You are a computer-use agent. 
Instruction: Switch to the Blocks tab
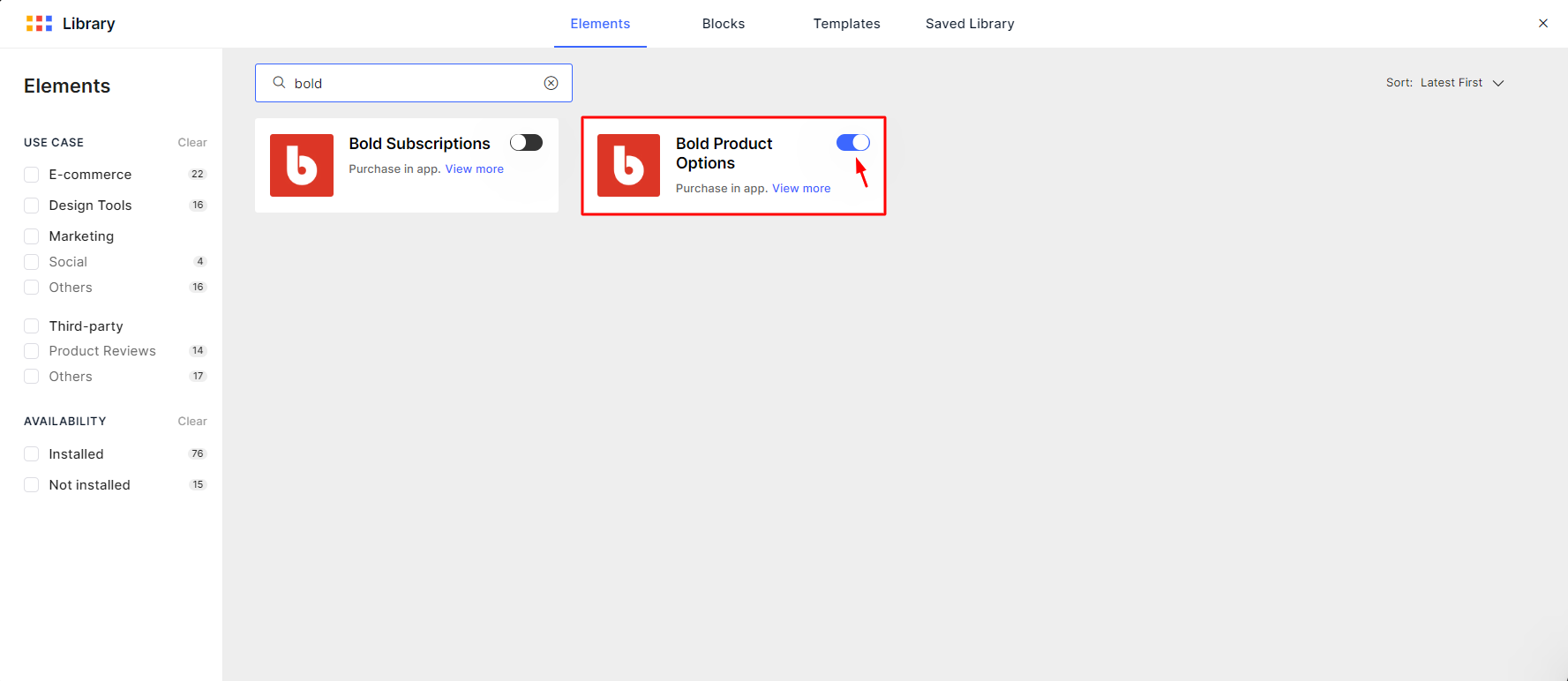(723, 24)
